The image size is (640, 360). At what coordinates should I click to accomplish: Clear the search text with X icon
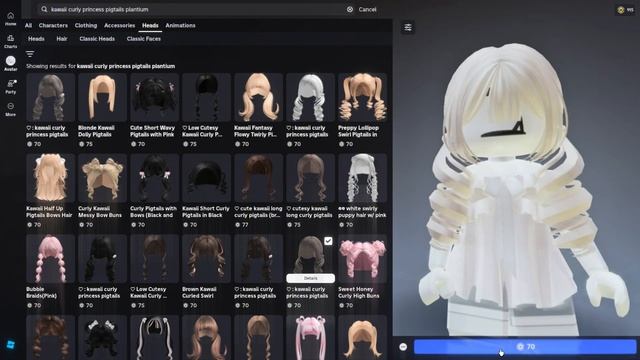(x=350, y=9)
